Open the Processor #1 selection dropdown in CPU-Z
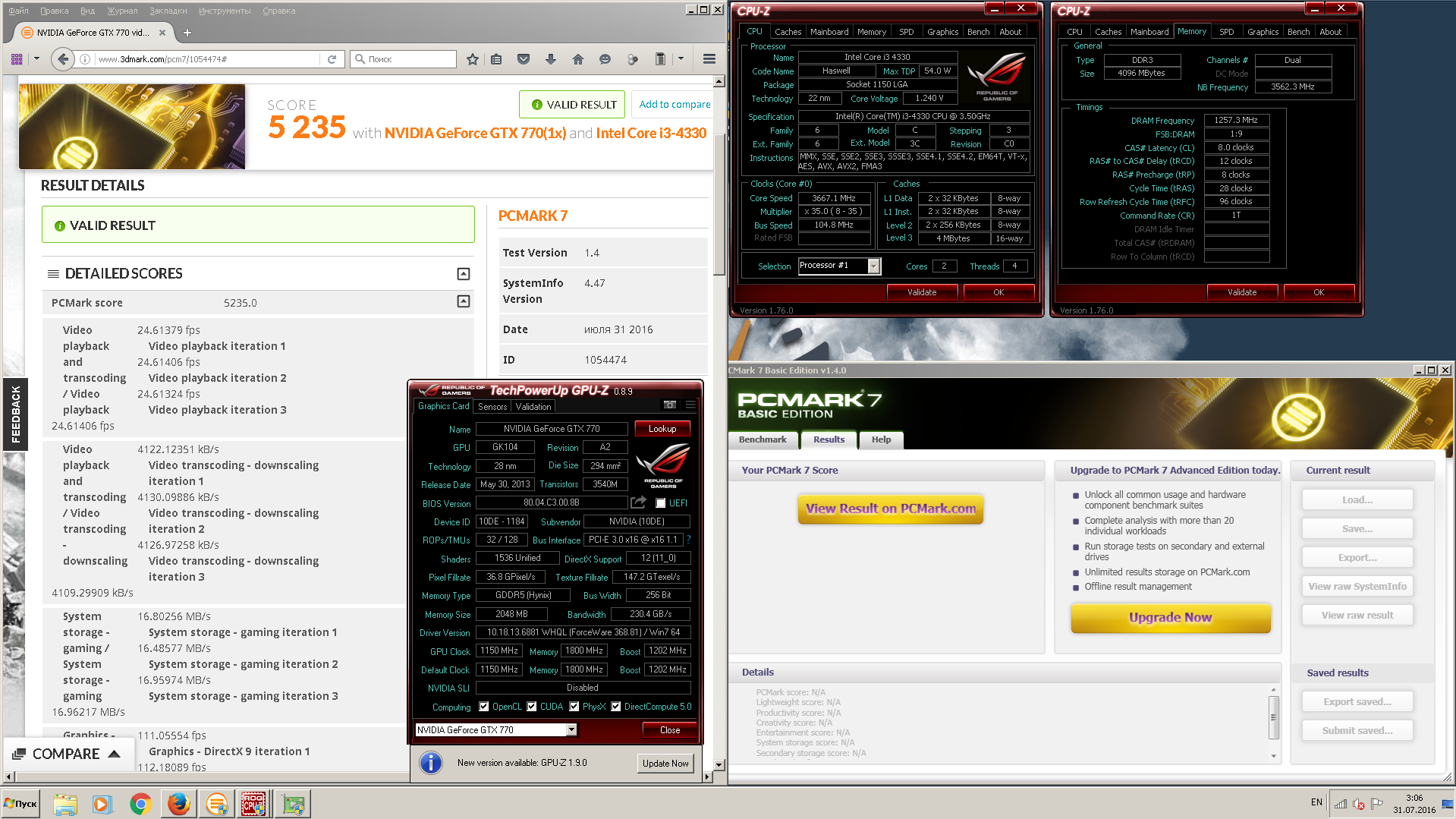Image resolution: width=1456 pixels, height=819 pixels. point(873,266)
